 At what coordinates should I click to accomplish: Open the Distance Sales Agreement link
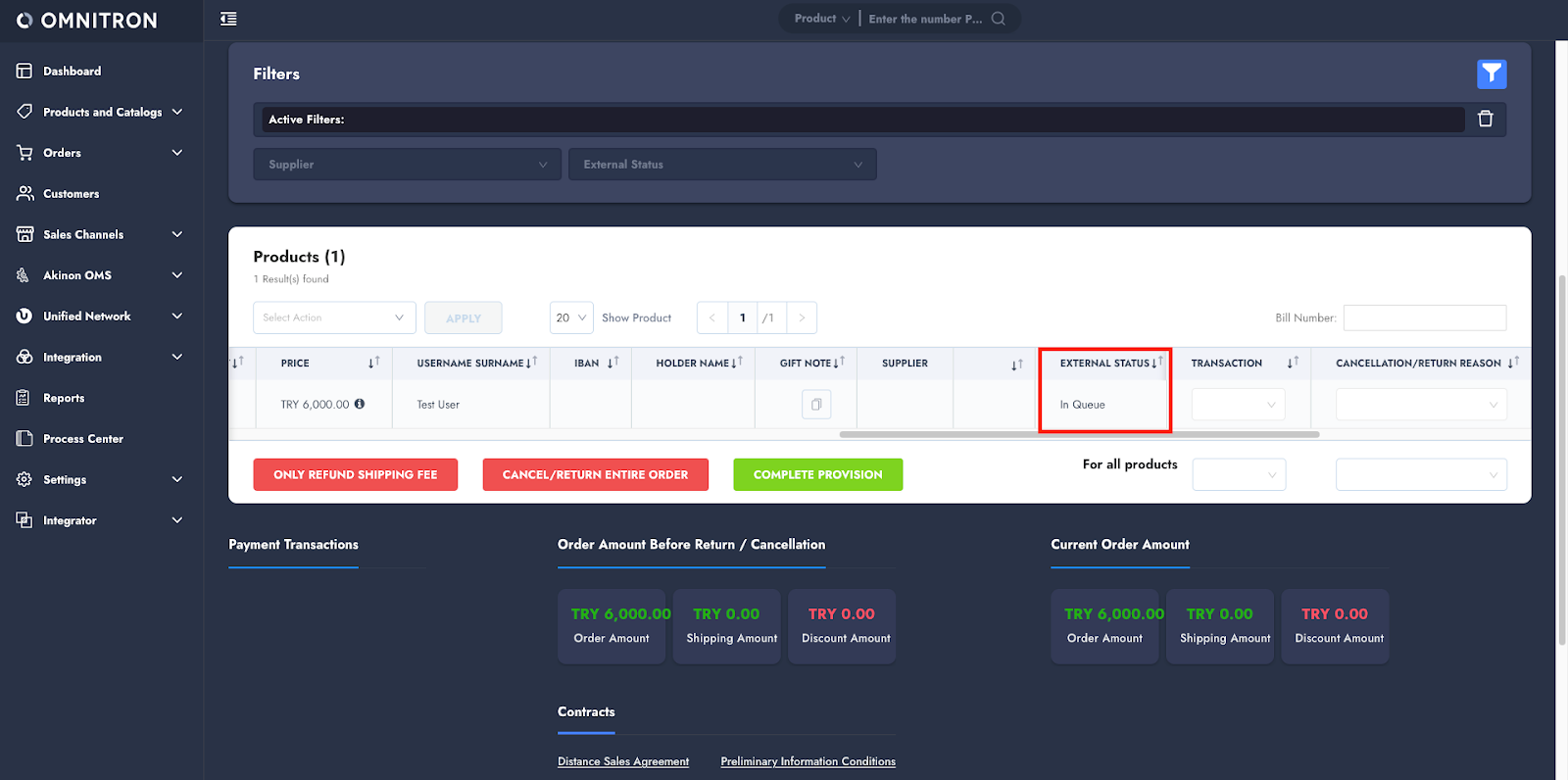point(623,761)
